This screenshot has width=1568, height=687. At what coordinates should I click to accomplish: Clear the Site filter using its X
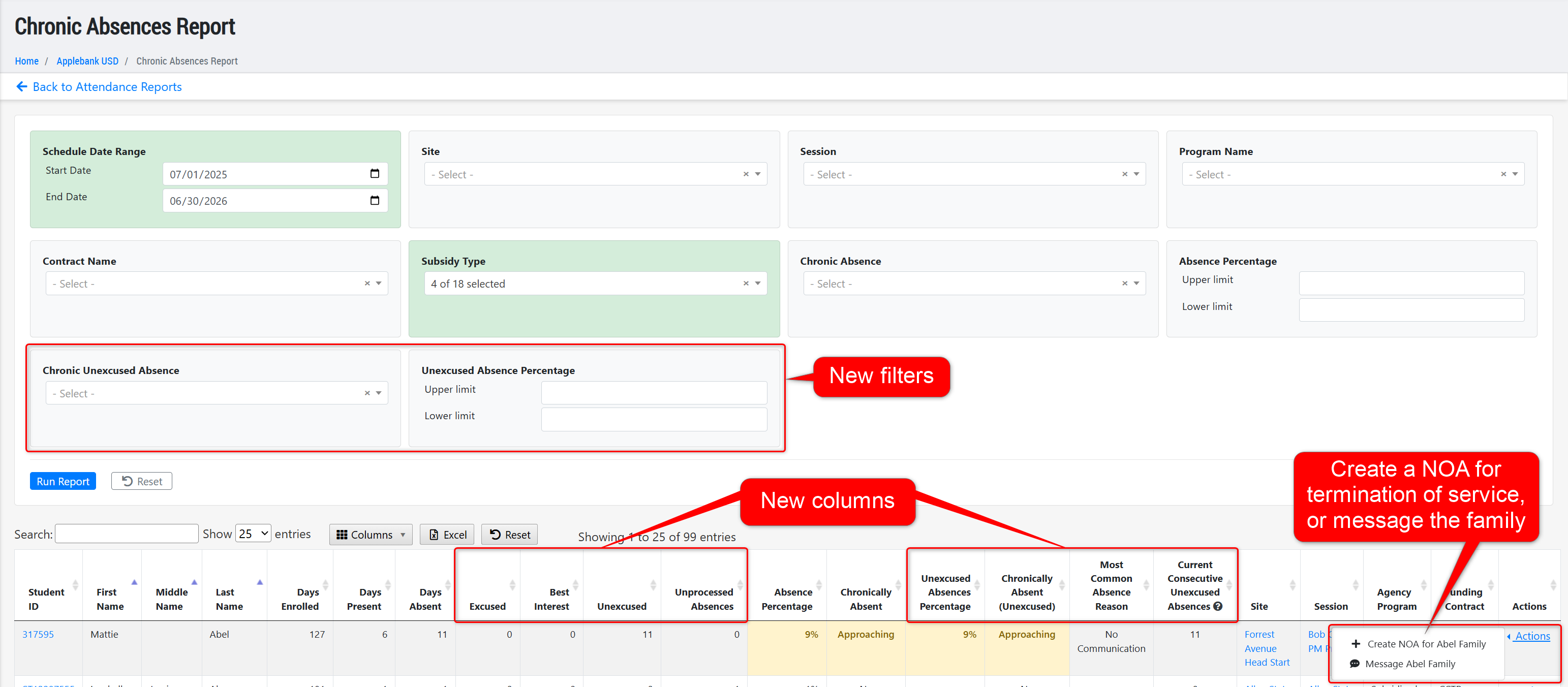point(746,174)
